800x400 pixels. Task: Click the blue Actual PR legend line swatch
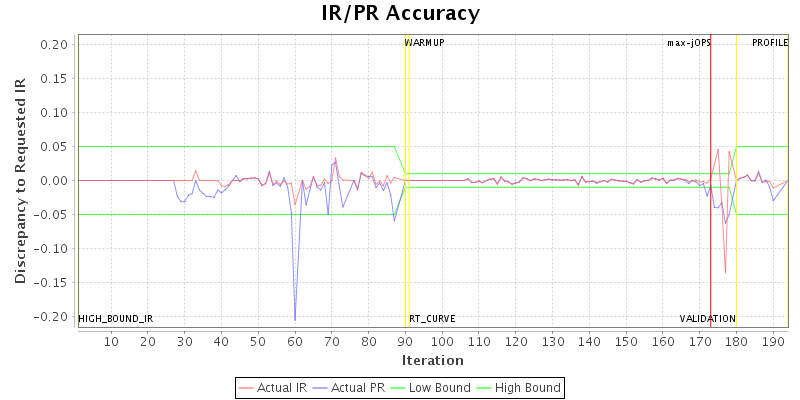click(328, 387)
